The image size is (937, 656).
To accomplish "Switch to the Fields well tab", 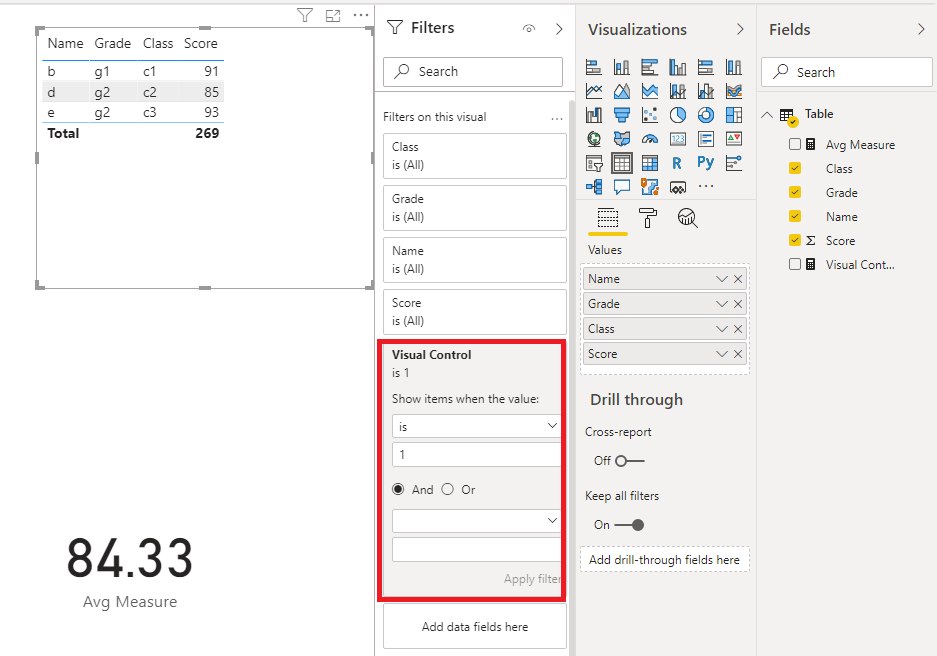I will [608, 218].
